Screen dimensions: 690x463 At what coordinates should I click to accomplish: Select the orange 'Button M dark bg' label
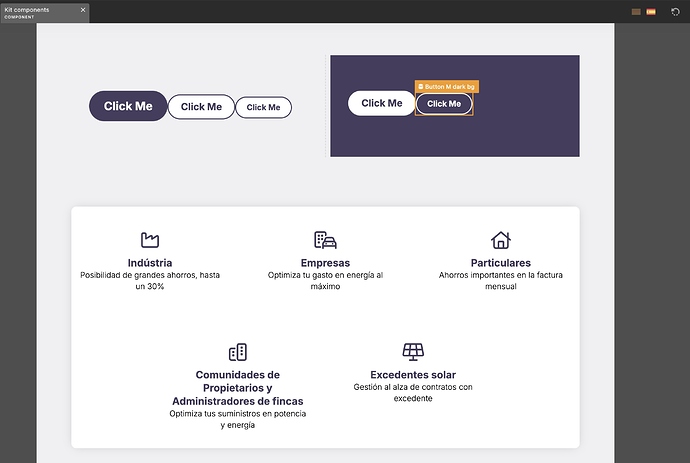(x=446, y=87)
